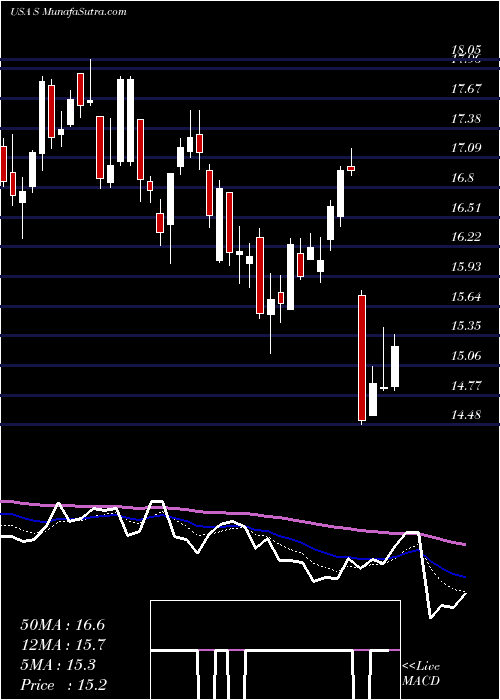Image resolution: width=500 pixels, height=700 pixels.
Task: Click the 18.05 price axis label
Action: tap(466, 50)
